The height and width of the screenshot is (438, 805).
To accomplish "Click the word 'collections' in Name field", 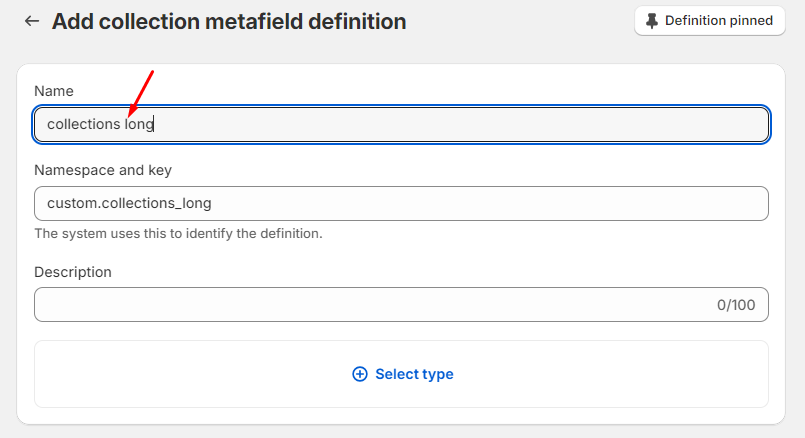I will (83, 125).
